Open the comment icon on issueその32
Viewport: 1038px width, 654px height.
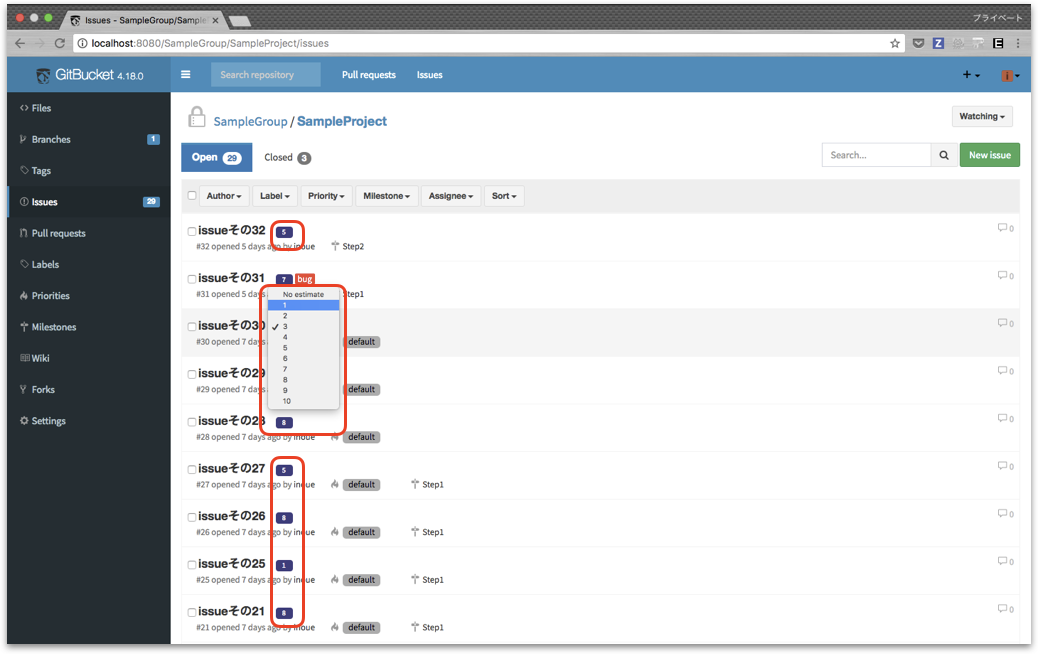(x=1004, y=227)
